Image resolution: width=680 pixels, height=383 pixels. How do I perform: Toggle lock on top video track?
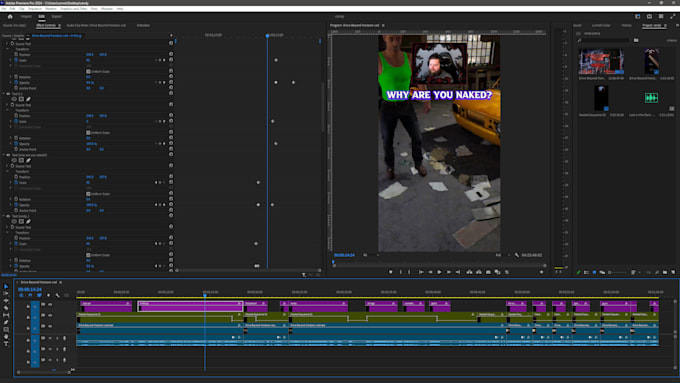[28, 306]
